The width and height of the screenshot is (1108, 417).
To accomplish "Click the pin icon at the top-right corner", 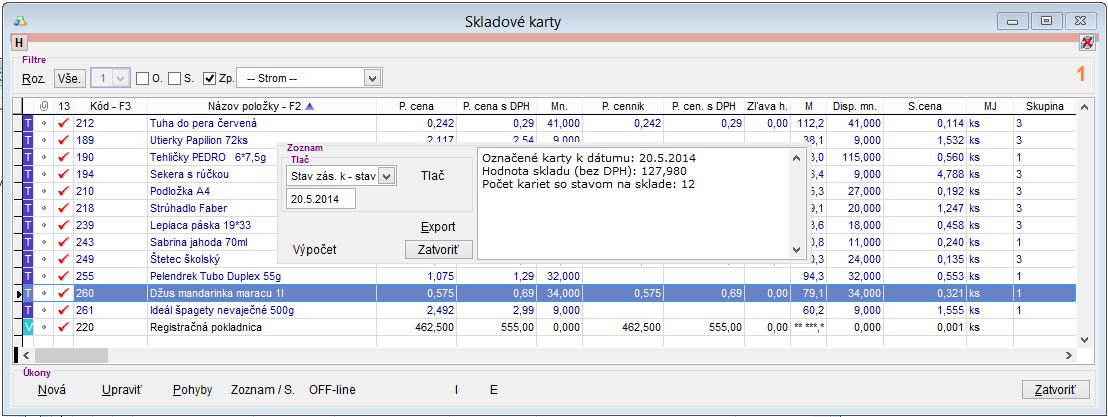I will pos(1087,42).
